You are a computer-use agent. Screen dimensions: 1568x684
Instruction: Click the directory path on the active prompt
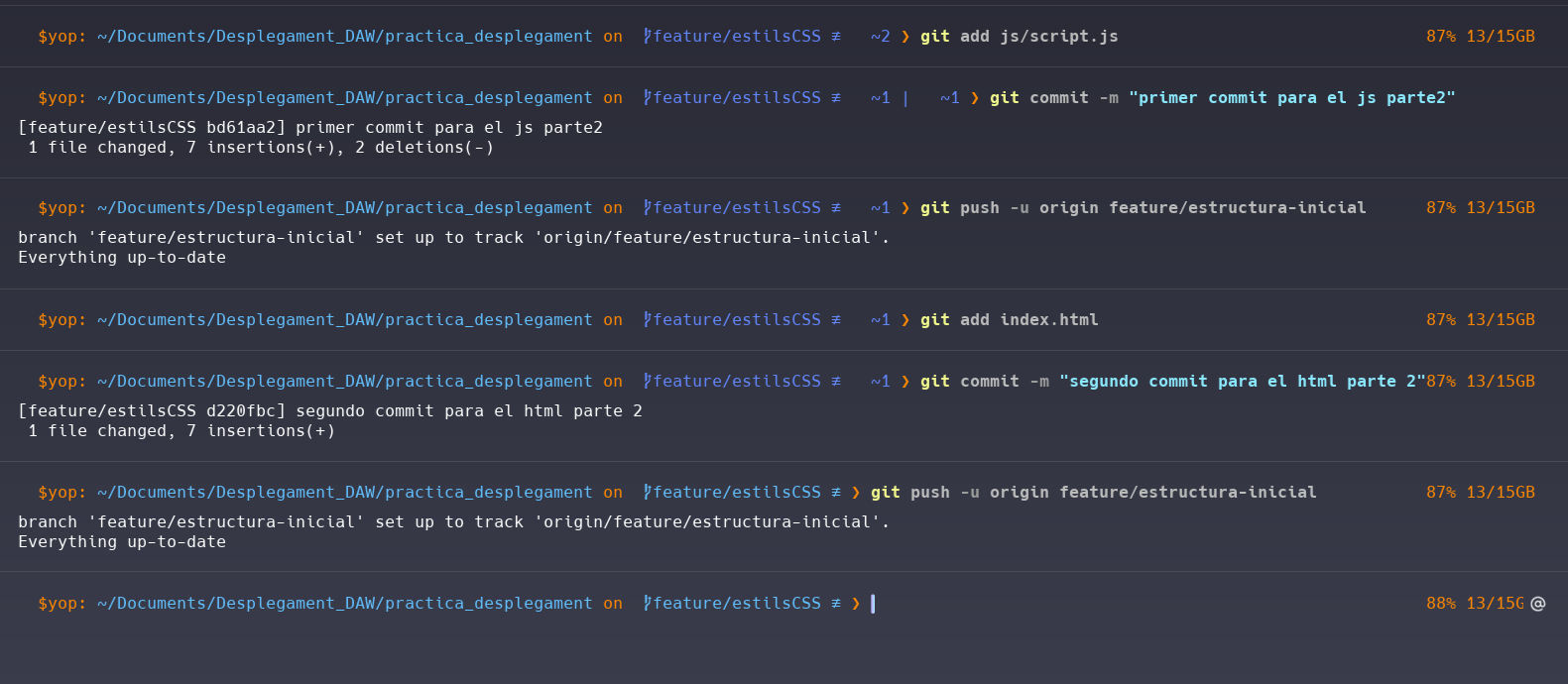click(x=344, y=604)
